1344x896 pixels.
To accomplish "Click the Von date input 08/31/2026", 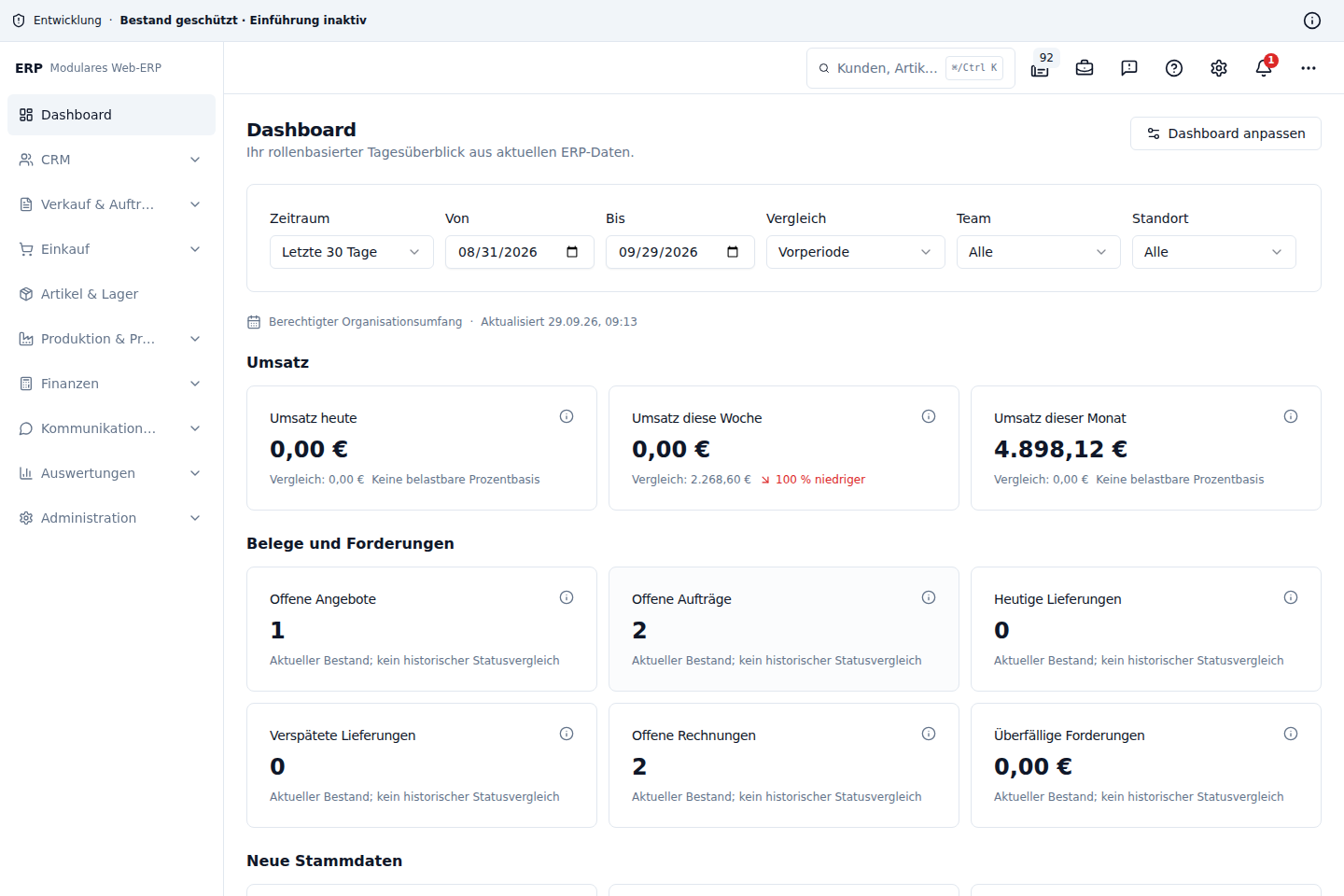I will 520,252.
